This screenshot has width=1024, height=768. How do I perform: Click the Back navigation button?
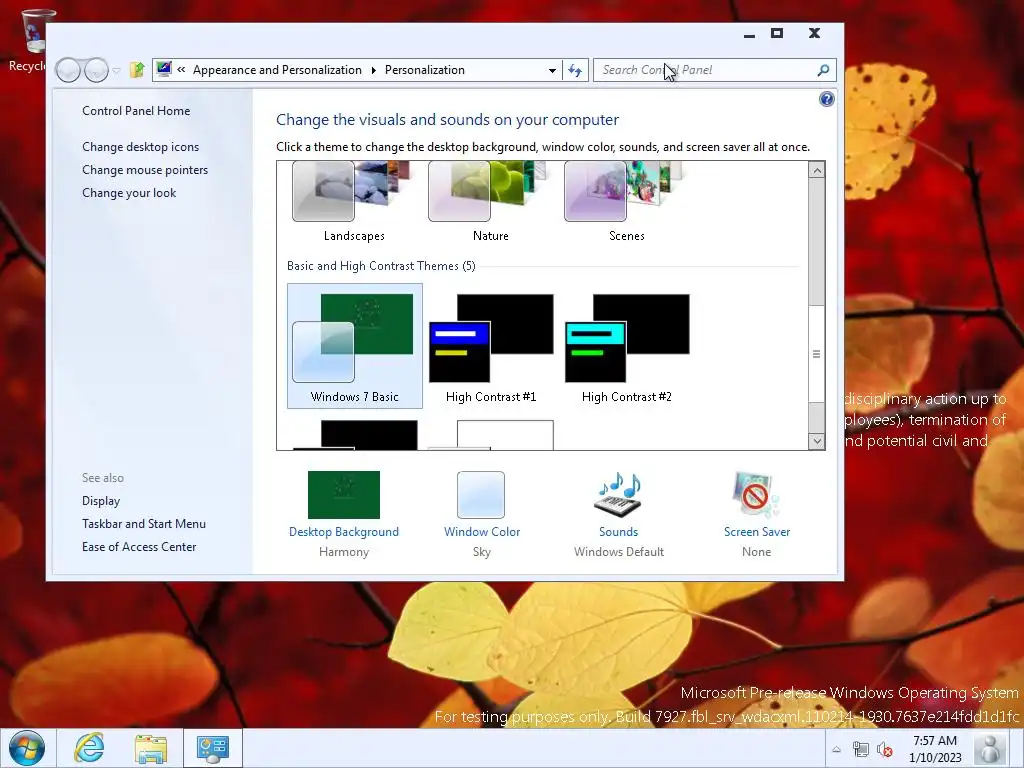pos(69,70)
